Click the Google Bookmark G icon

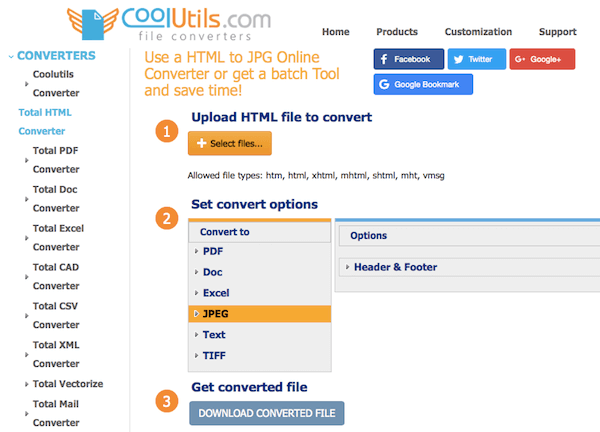point(384,84)
